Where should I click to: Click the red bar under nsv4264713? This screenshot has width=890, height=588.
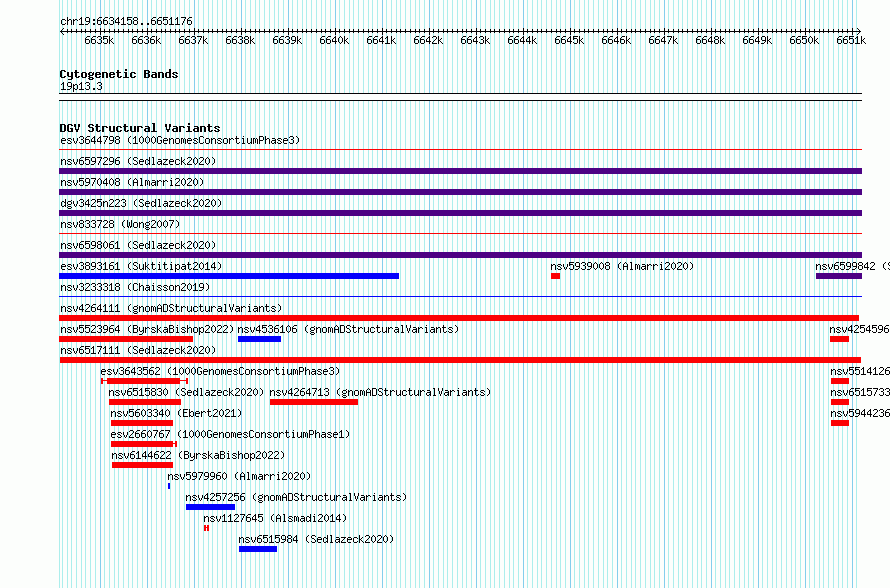(x=314, y=402)
